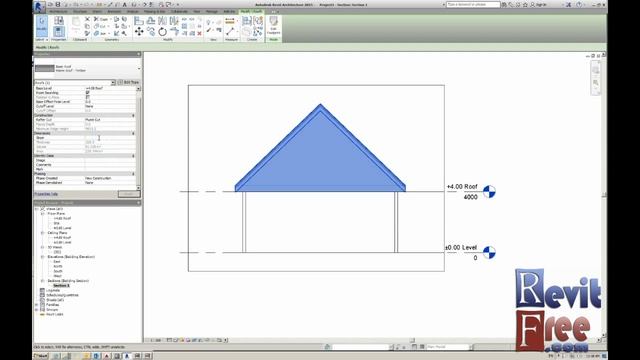Click the search keyword input field
This screenshot has width=640, height=360.
coord(473,4)
